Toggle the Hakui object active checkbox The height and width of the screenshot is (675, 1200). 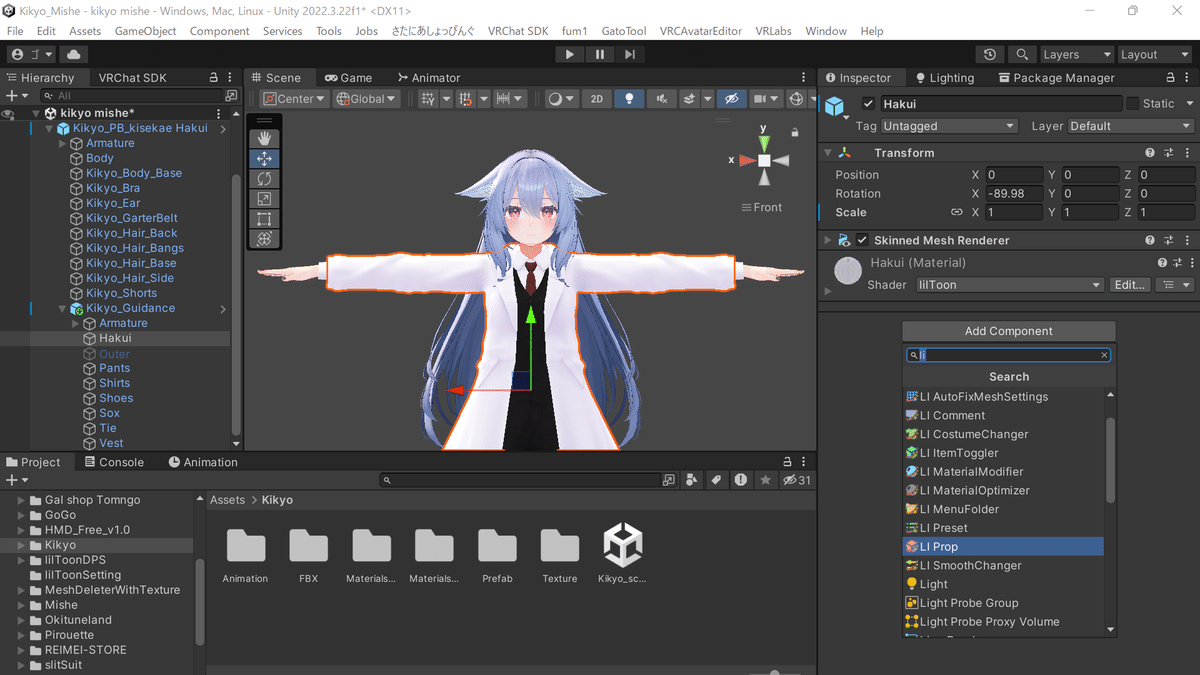pos(868,104)
